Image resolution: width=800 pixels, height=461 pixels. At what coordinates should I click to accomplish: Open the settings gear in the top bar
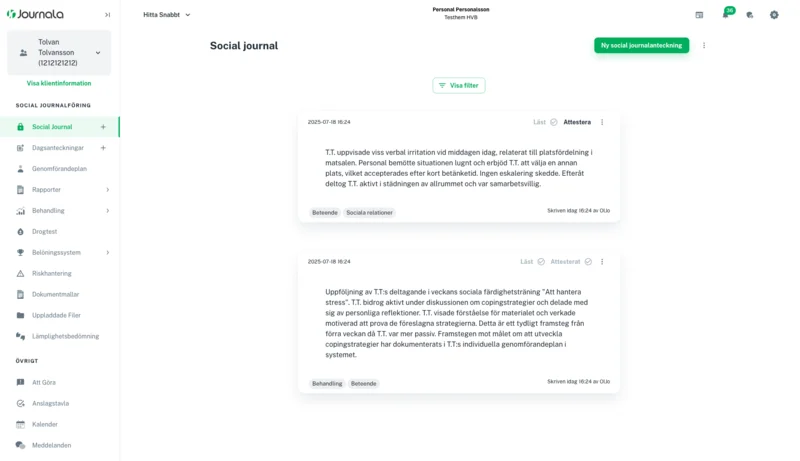[x=774, y=15]
